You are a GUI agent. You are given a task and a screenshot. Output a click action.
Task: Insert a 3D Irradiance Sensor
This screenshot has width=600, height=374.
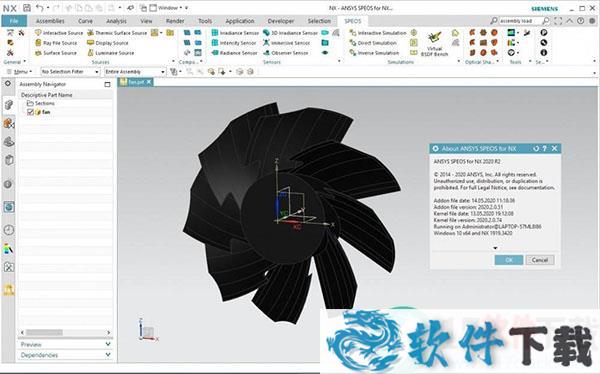point(290,33)
